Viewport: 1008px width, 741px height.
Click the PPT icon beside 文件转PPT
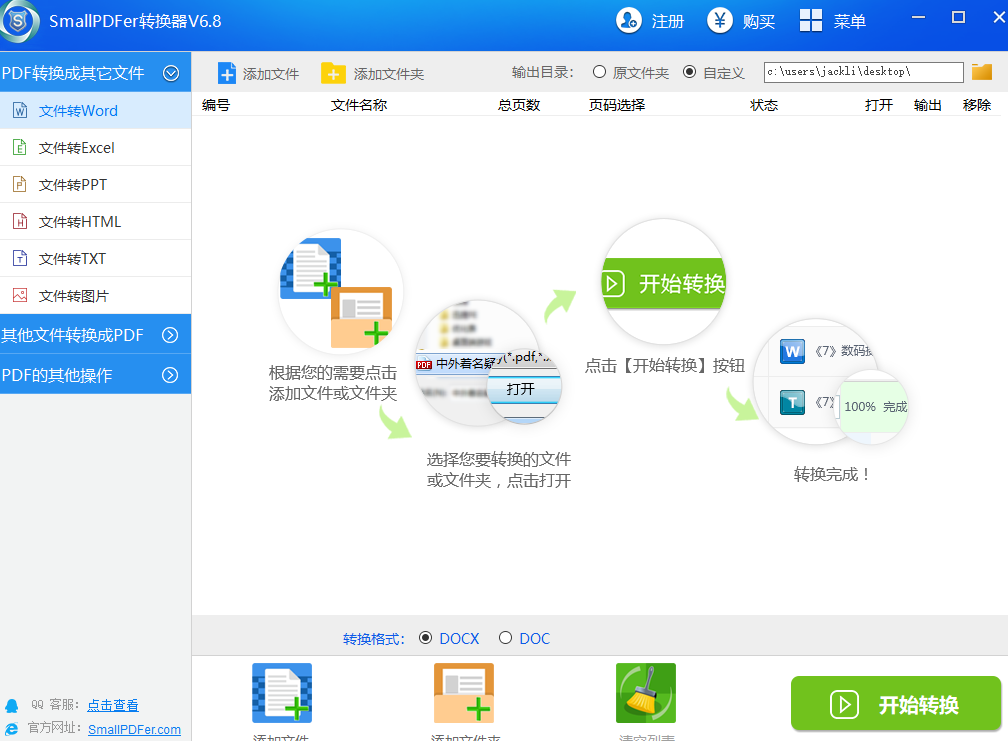[20, 184]
